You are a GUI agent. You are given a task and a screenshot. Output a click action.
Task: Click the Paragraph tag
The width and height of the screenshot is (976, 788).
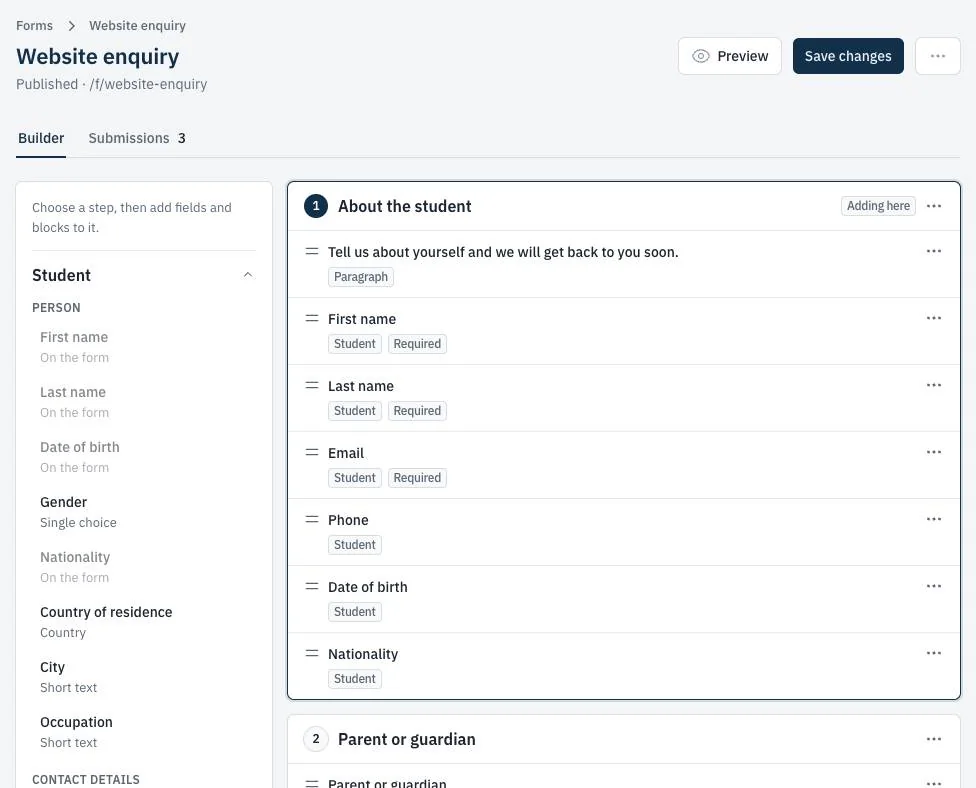tap(360, 277)
